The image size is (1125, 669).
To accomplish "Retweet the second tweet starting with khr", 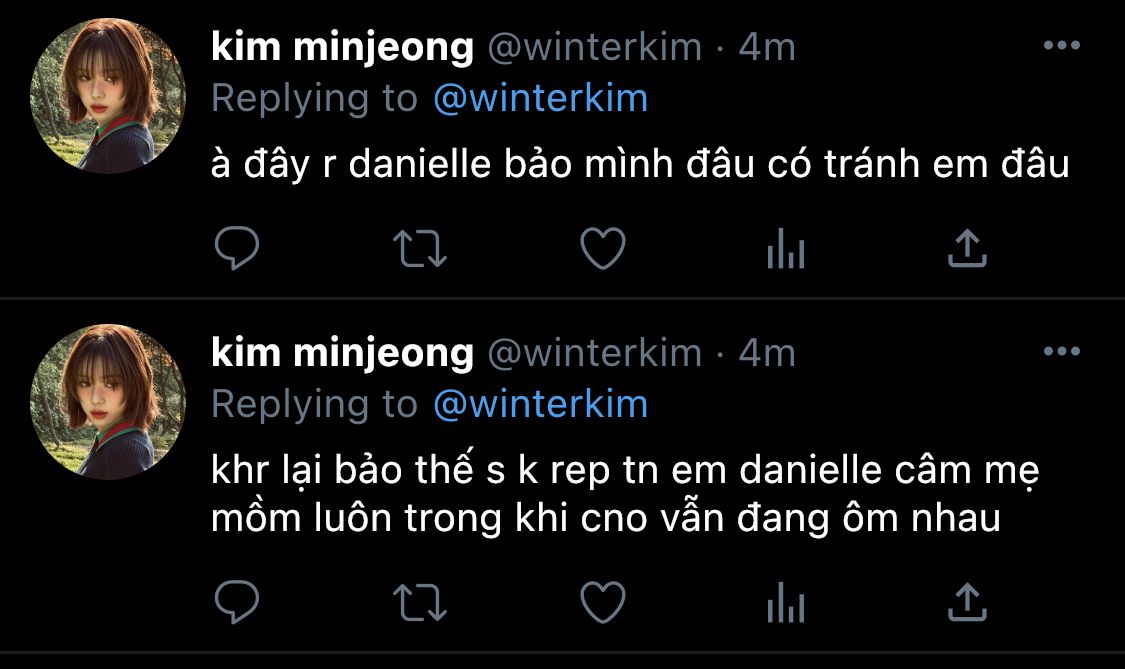I will click(420, 602).
